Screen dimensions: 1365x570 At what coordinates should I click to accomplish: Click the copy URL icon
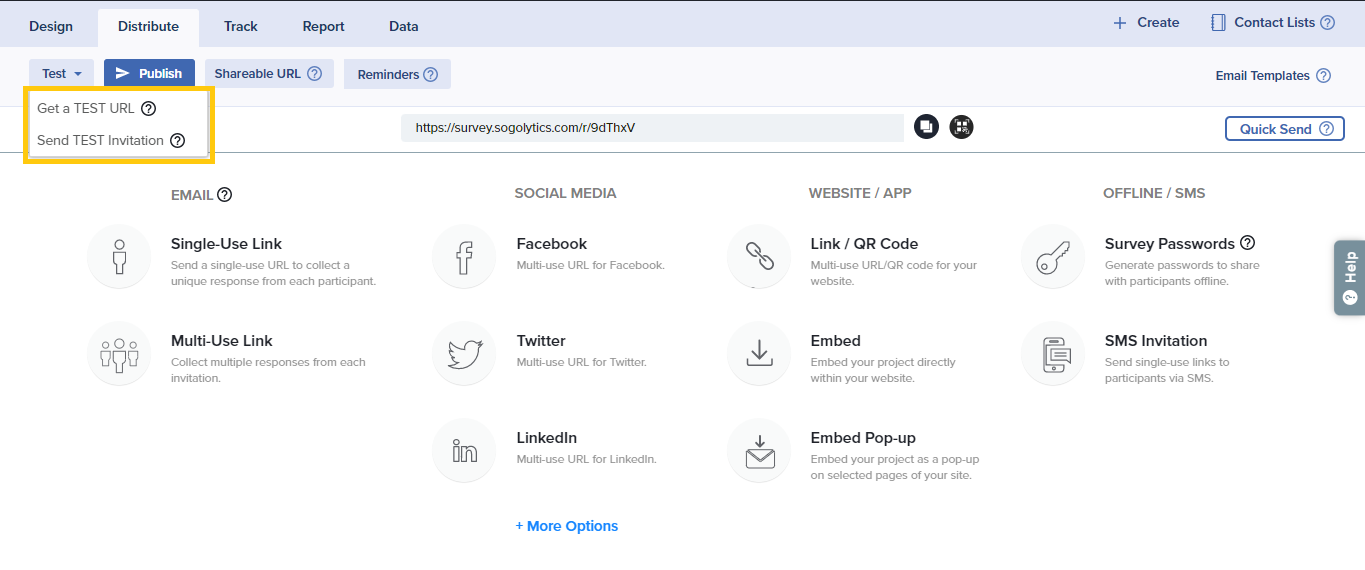coord(926,127)
